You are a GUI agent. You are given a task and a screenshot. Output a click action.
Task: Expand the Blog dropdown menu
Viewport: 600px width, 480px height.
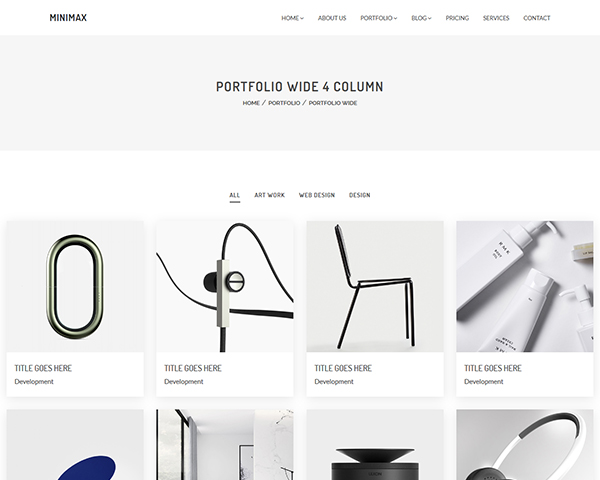pos(421,18)
